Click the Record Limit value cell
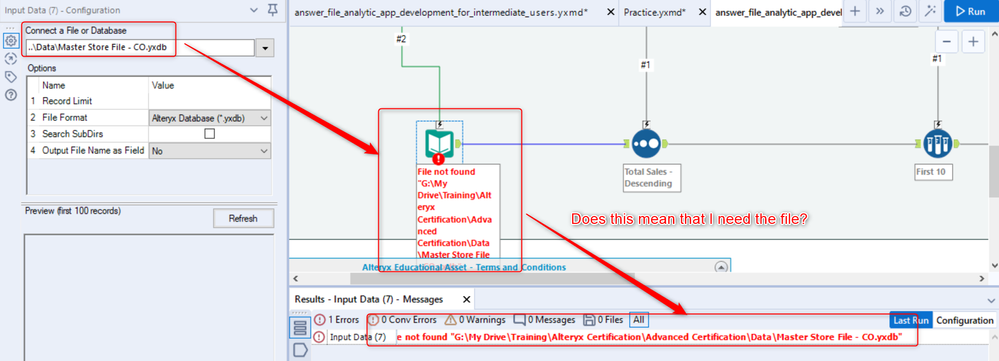Viewport: 999px width, 361px height. click(209, 101)
